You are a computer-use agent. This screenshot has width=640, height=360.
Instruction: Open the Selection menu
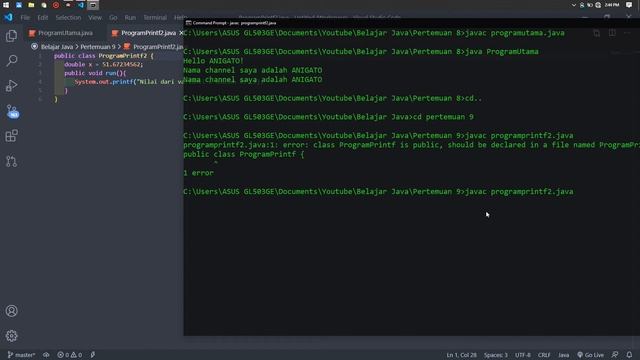[68, 18]
